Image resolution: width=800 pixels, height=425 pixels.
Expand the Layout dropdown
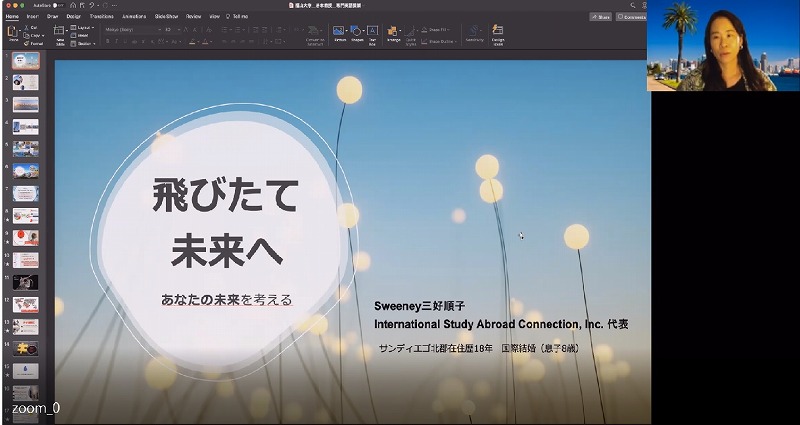click(85, 27)
